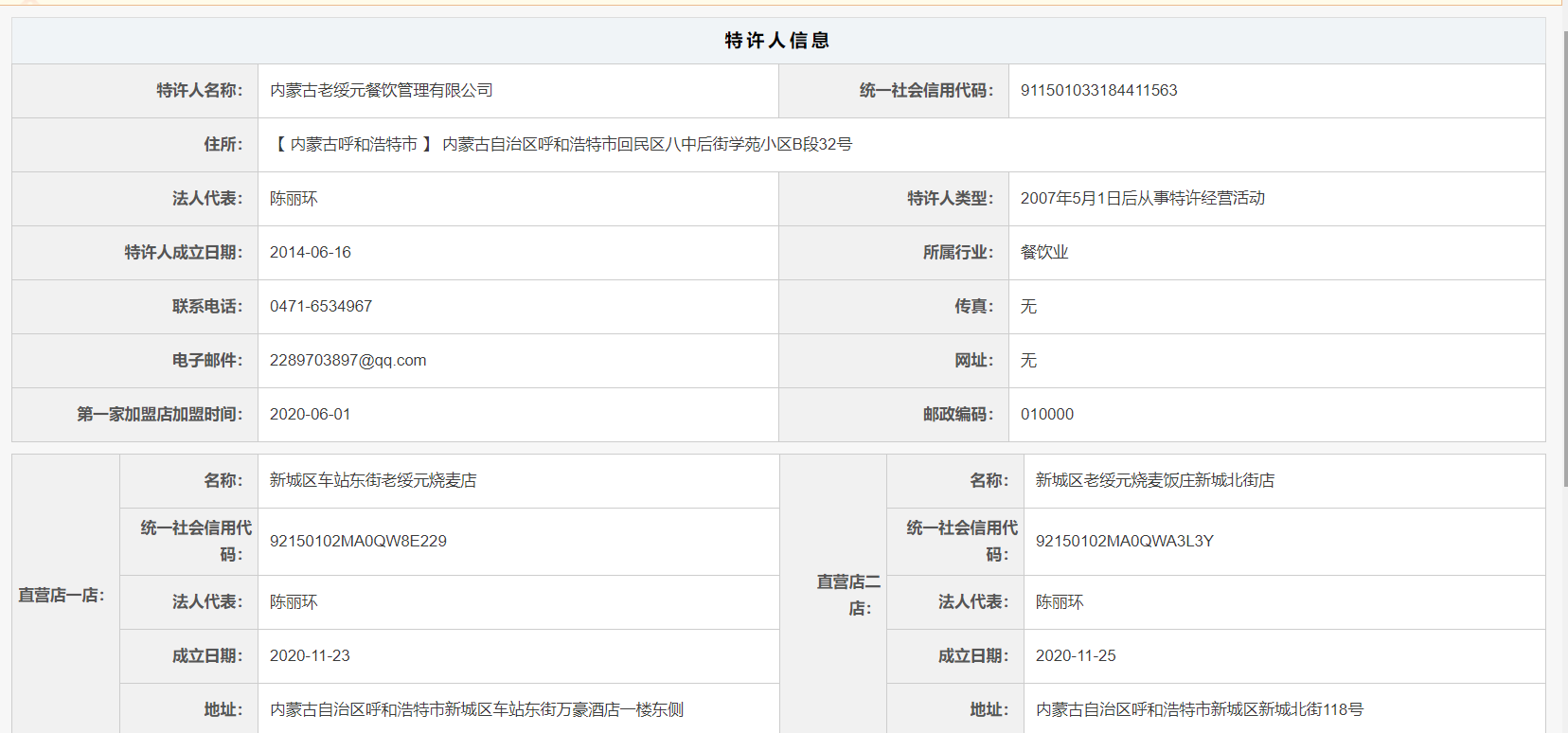Click postal code 010000

tap(1046, 415)
